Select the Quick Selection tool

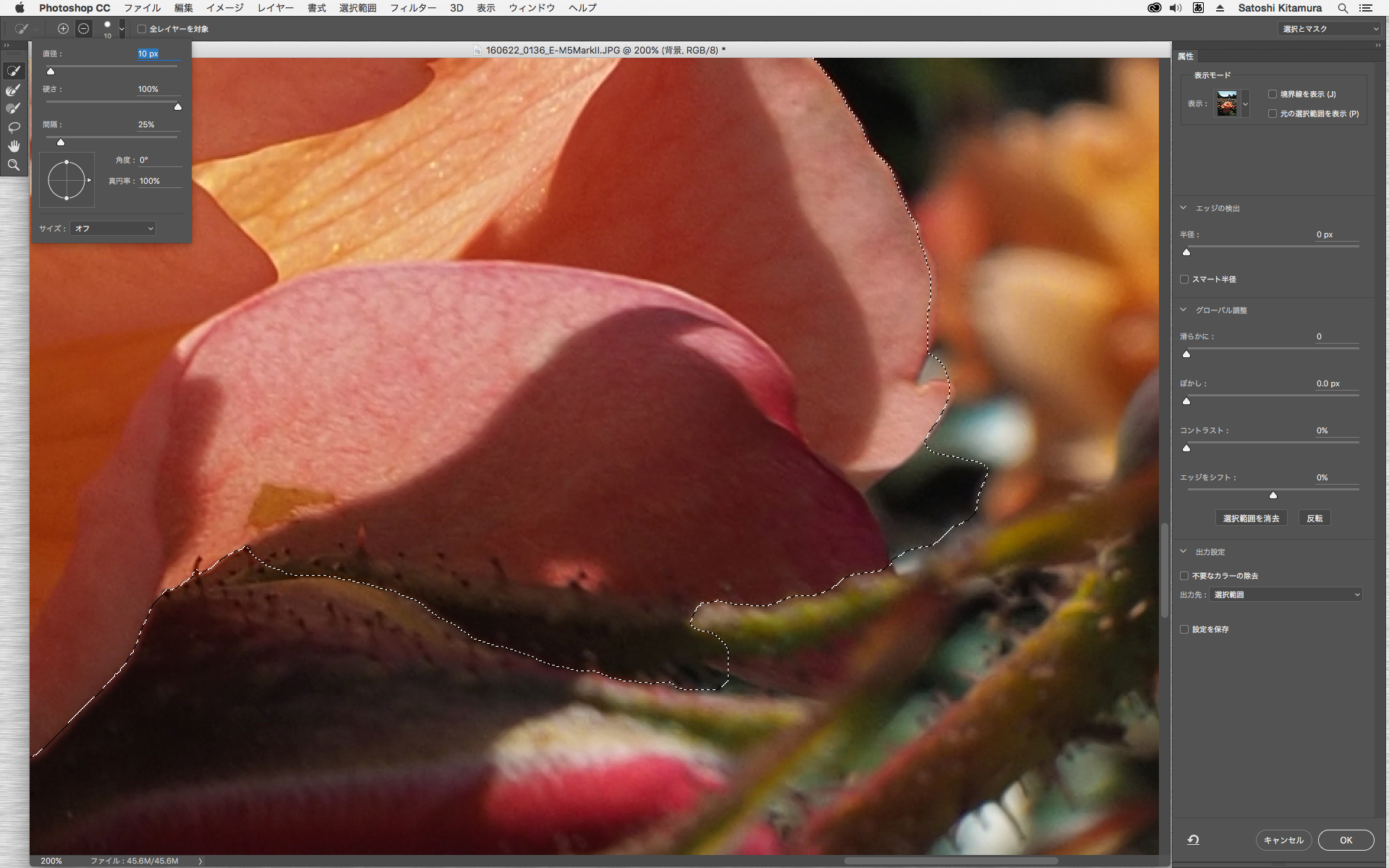point(14,71)
